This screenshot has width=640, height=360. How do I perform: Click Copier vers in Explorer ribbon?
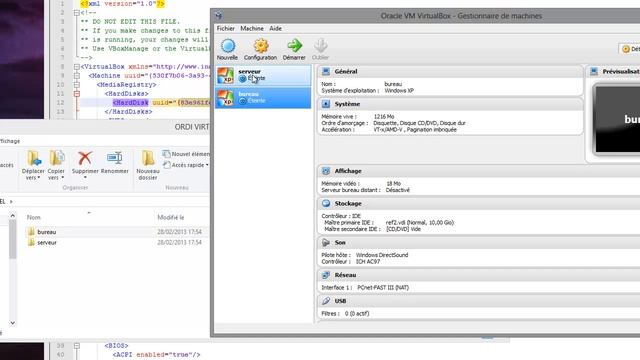[x=56, y=165]
